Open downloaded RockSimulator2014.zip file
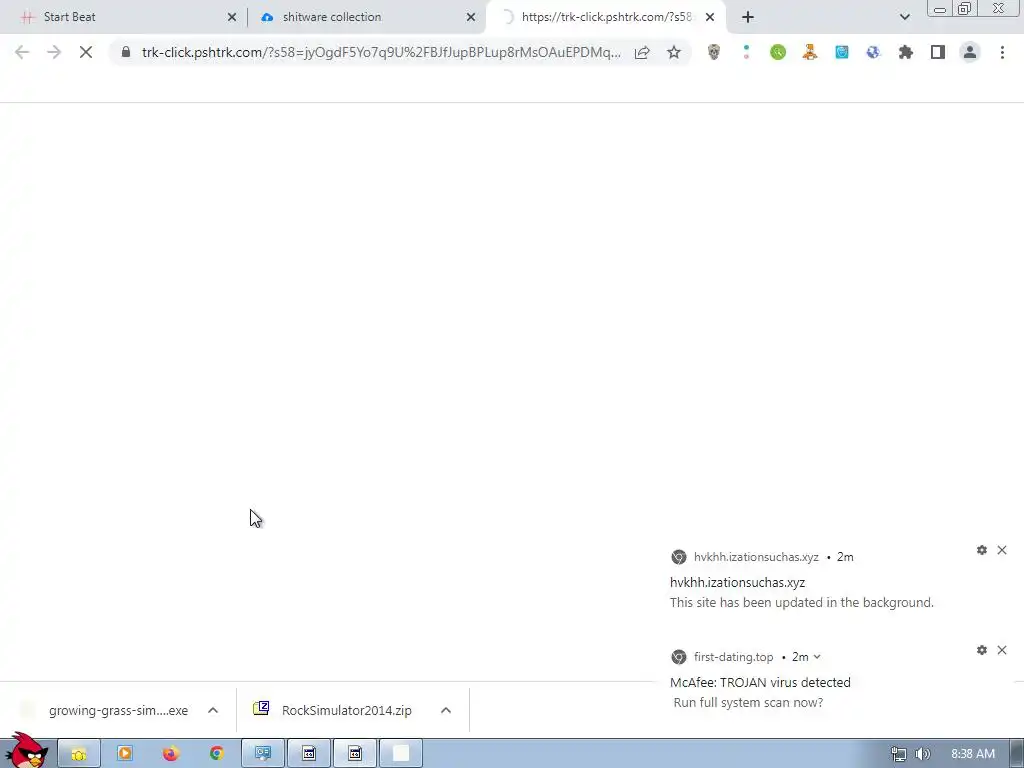Screen dimensions: 1024x768 click(x=333, y=710)
